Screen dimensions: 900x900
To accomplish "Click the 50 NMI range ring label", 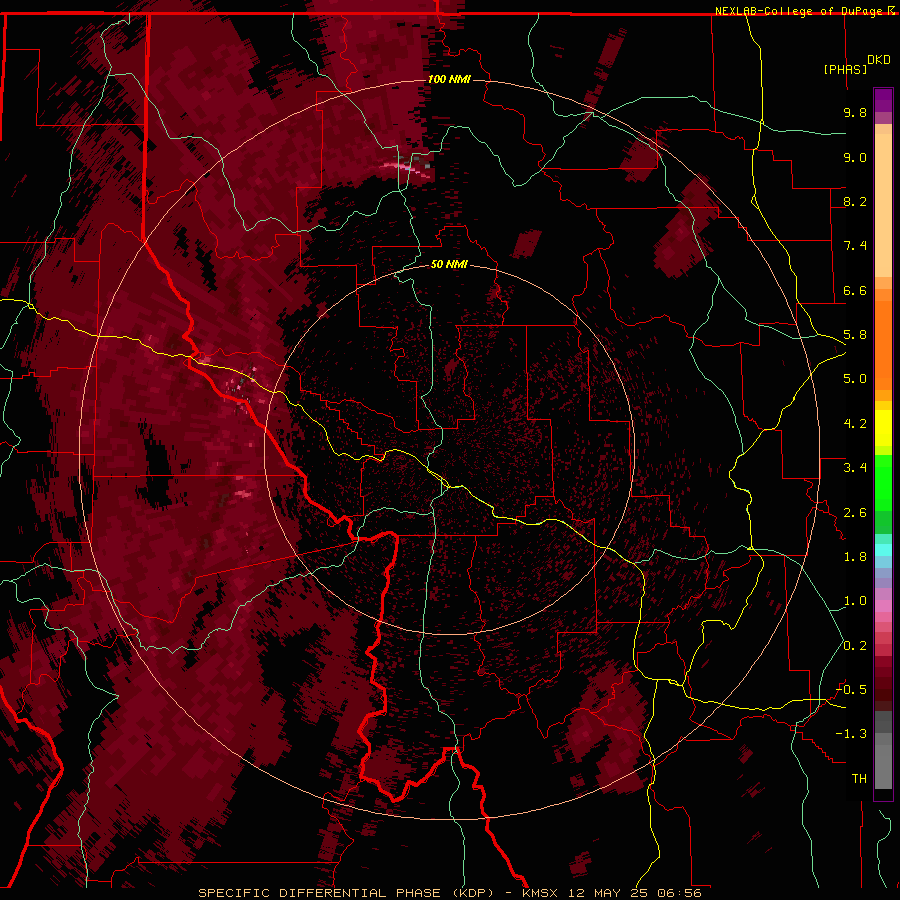I will coord(449,264).
